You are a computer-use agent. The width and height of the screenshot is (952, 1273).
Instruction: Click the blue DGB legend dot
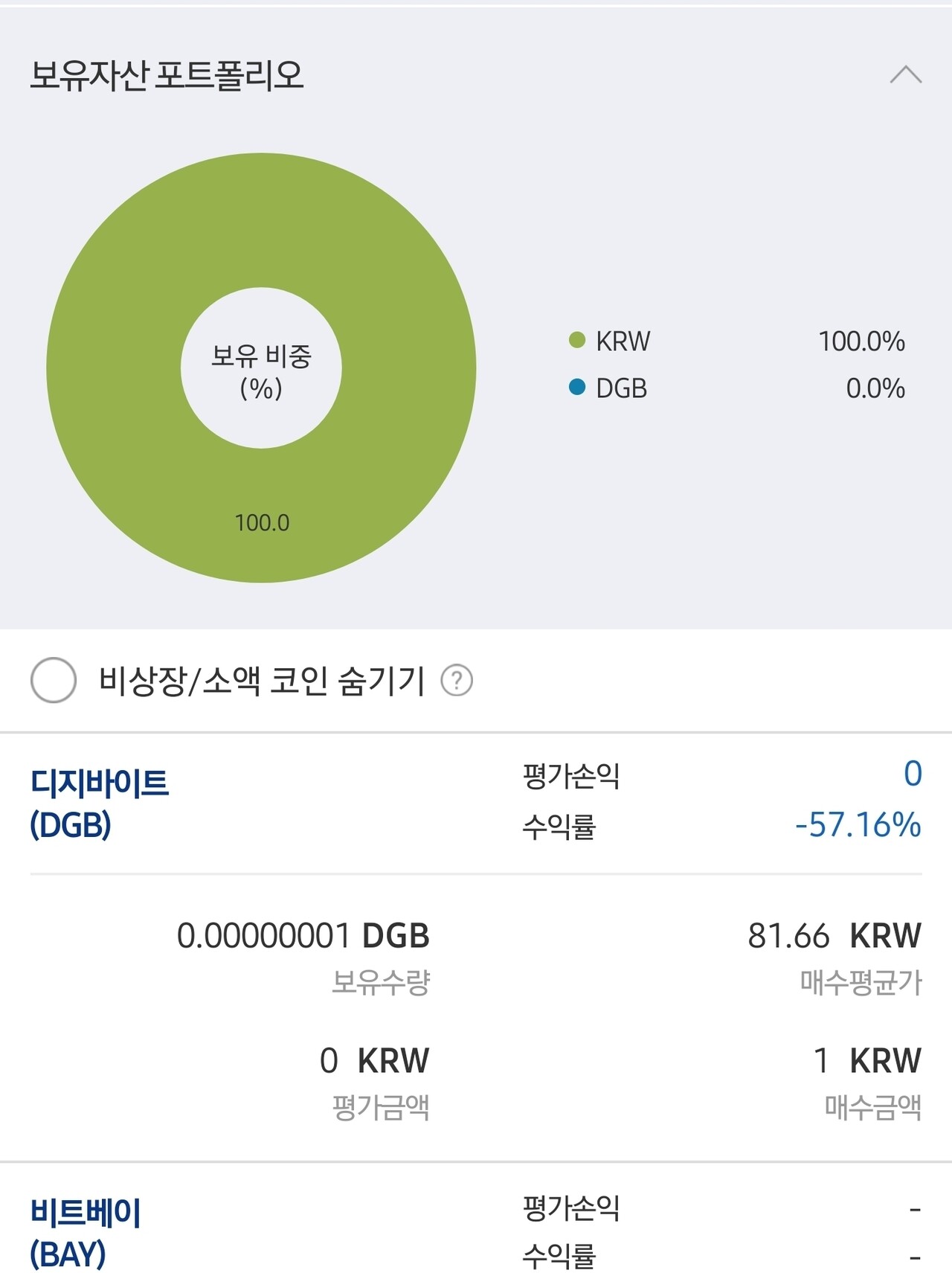pyautogui.click(x=577, y=388)
